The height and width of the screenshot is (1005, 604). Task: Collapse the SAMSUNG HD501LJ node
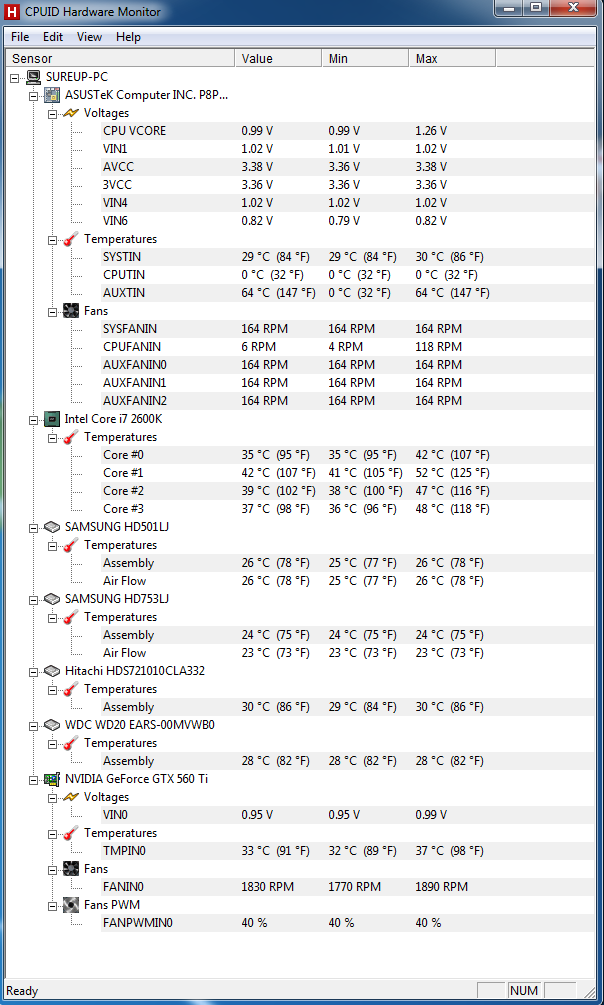33,527
